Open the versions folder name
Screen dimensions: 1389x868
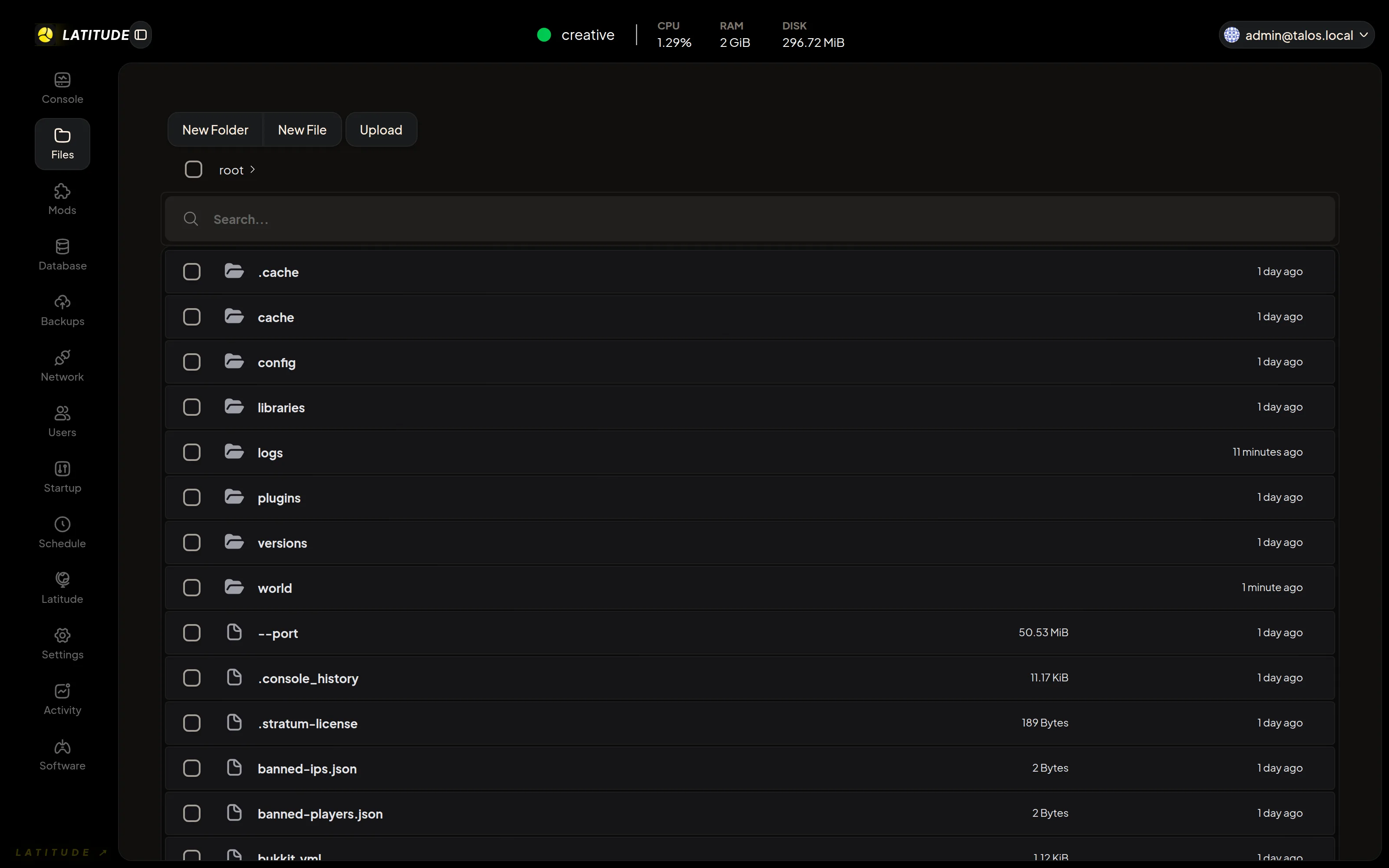coord(283,543)
